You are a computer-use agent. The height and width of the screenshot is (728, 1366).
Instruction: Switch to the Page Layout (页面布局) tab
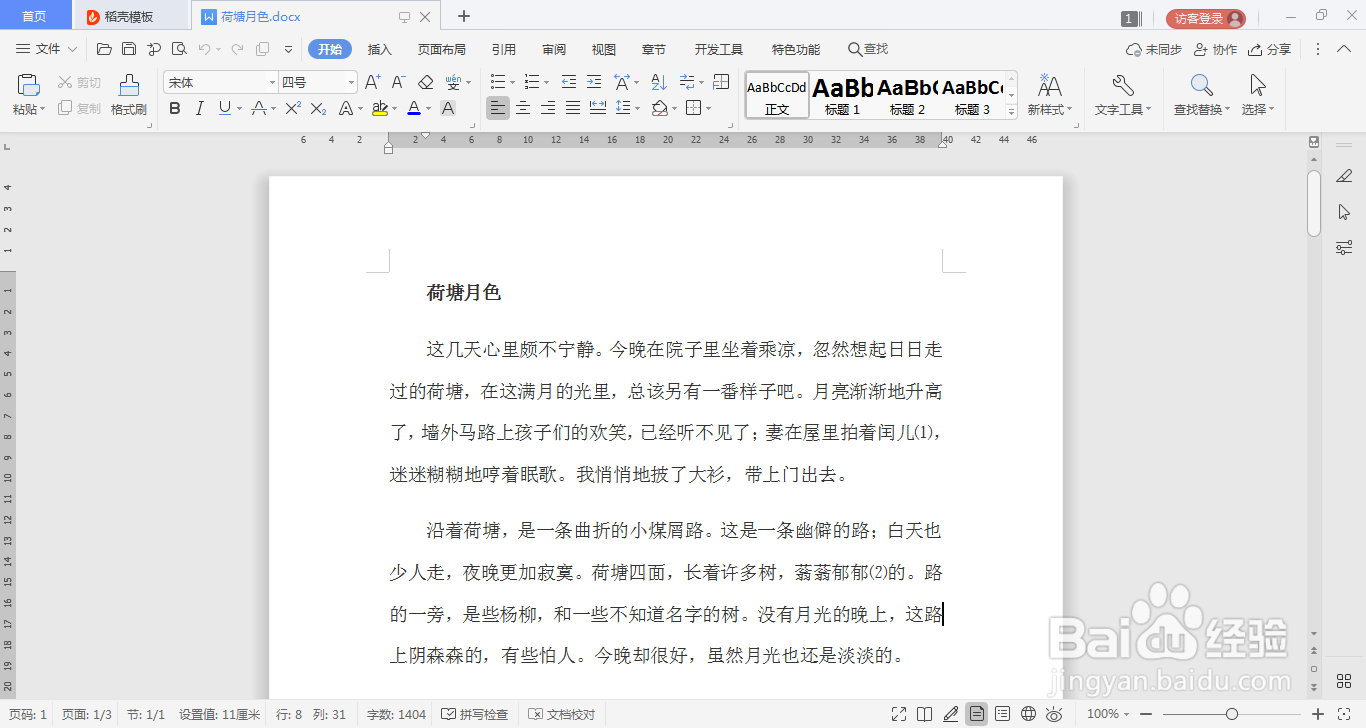coord(442,49)
